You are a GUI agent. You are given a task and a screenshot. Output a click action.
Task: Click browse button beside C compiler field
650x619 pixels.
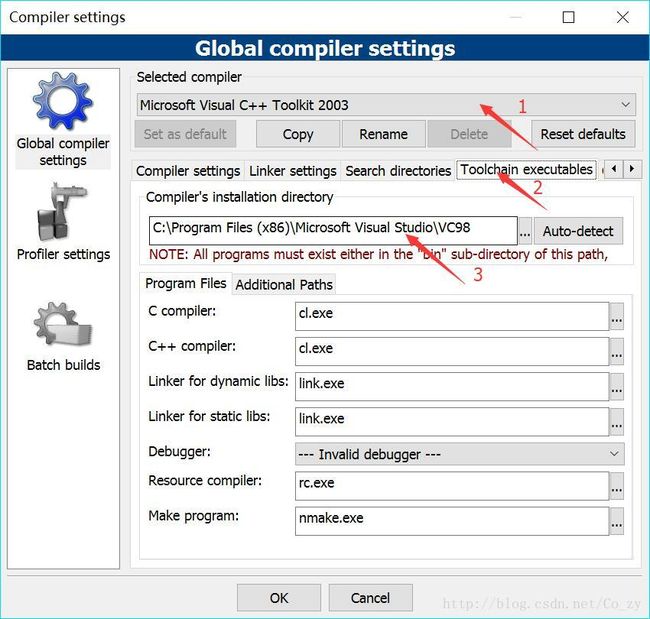[616, 316]
